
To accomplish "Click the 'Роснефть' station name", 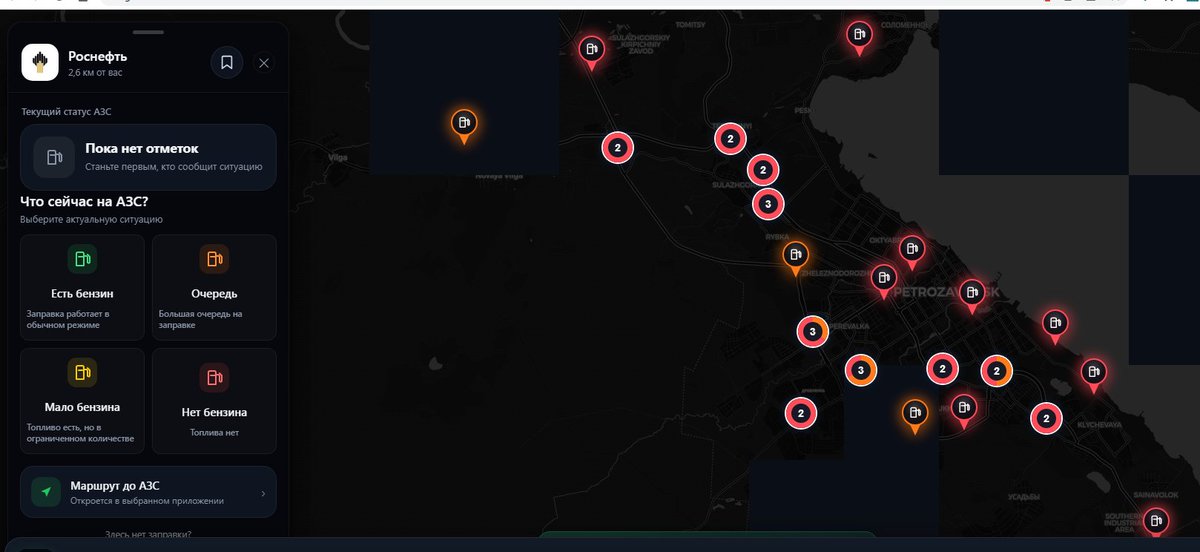I will coord(97,56).
